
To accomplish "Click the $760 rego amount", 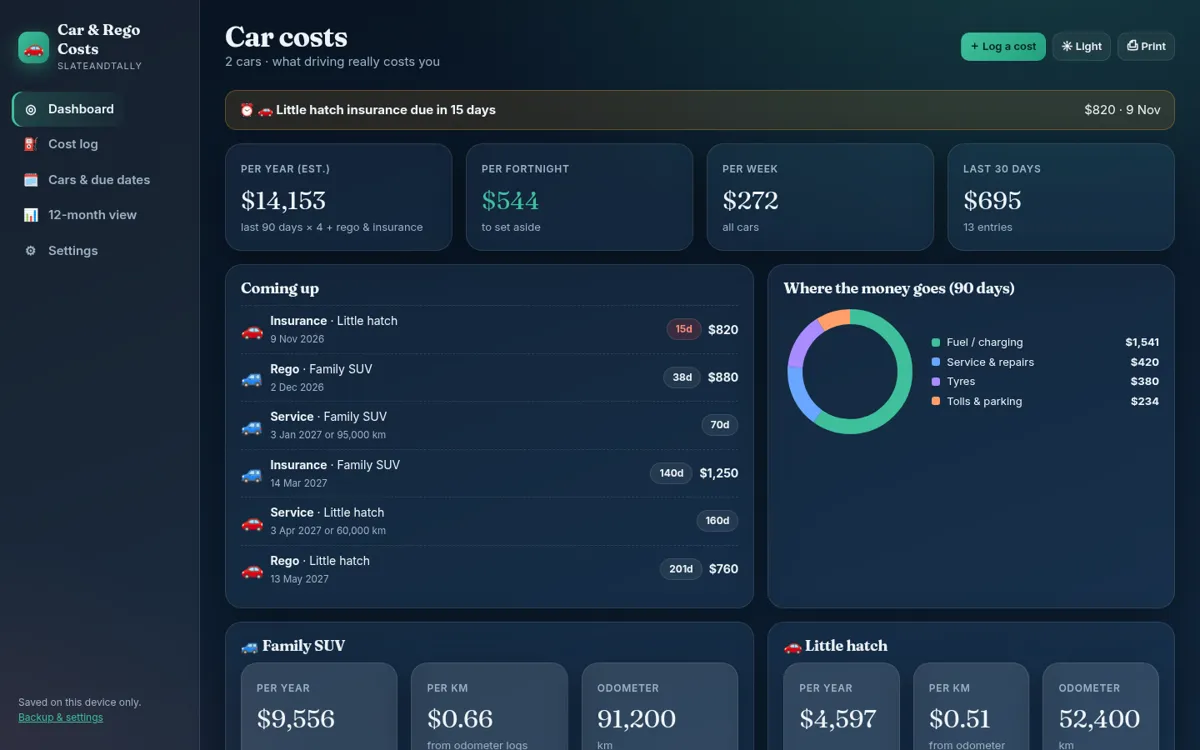I will (723, 569).
